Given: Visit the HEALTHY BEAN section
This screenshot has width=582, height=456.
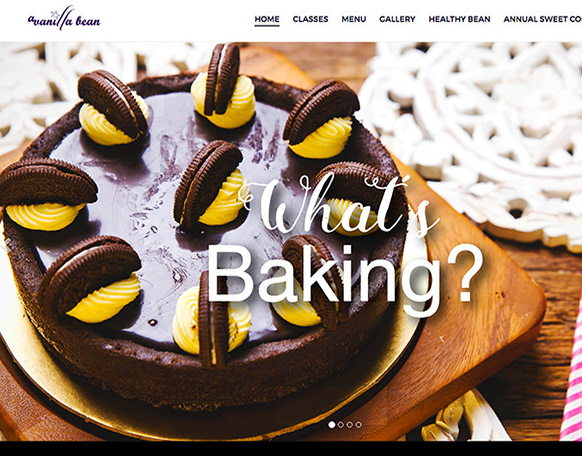Looking at the screenshot, I should [x=459, y=19].
